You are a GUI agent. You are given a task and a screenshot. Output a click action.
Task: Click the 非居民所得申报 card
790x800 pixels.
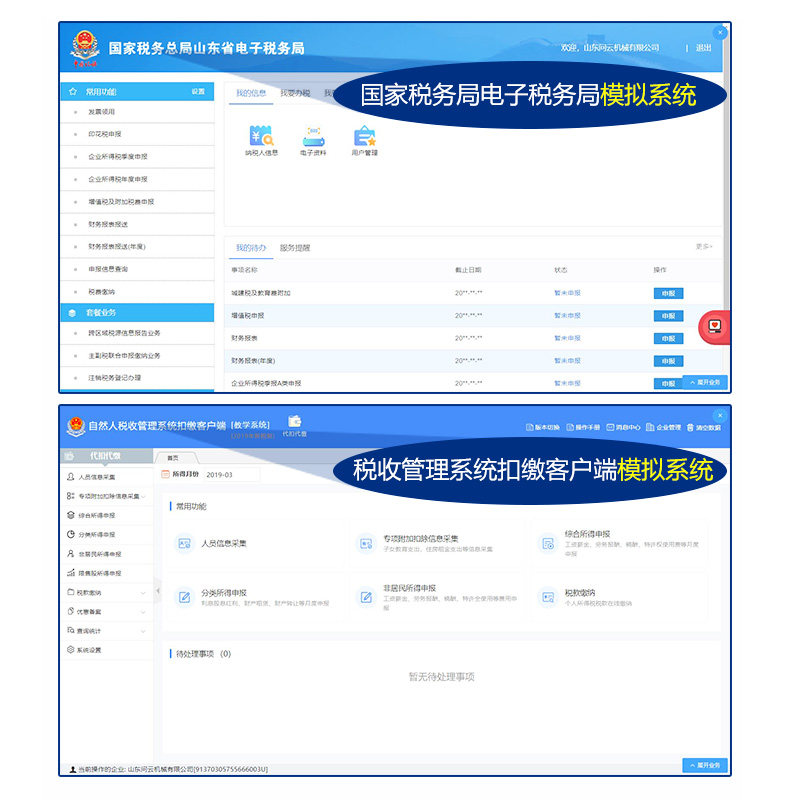[x=437, y=597]
